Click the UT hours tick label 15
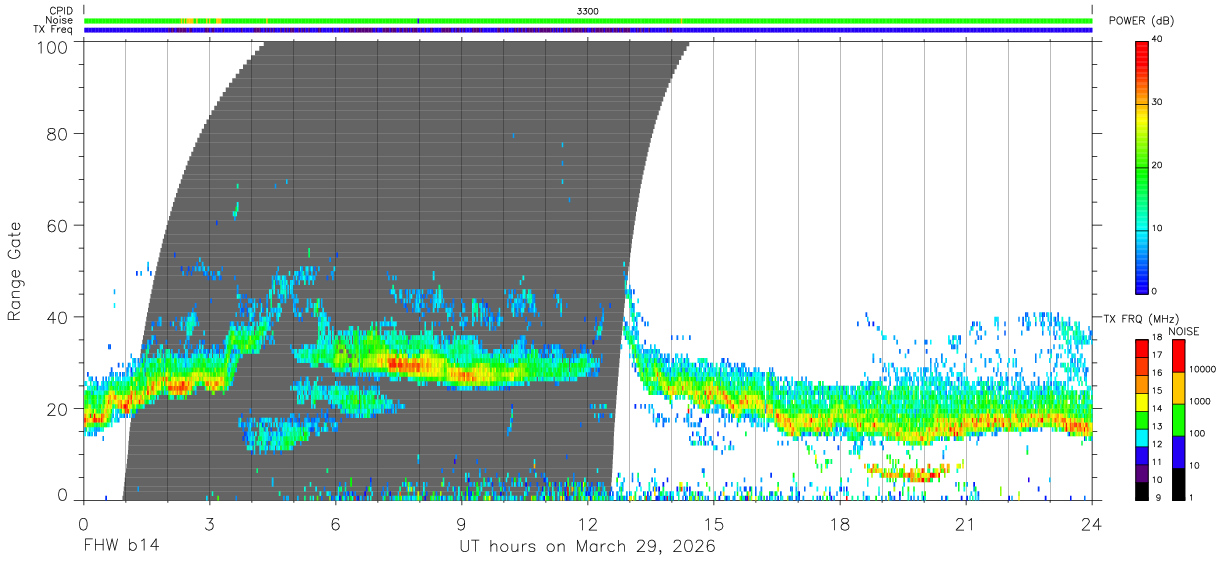The height and width of the screenshot is (567, 1228). pos(714,524)
